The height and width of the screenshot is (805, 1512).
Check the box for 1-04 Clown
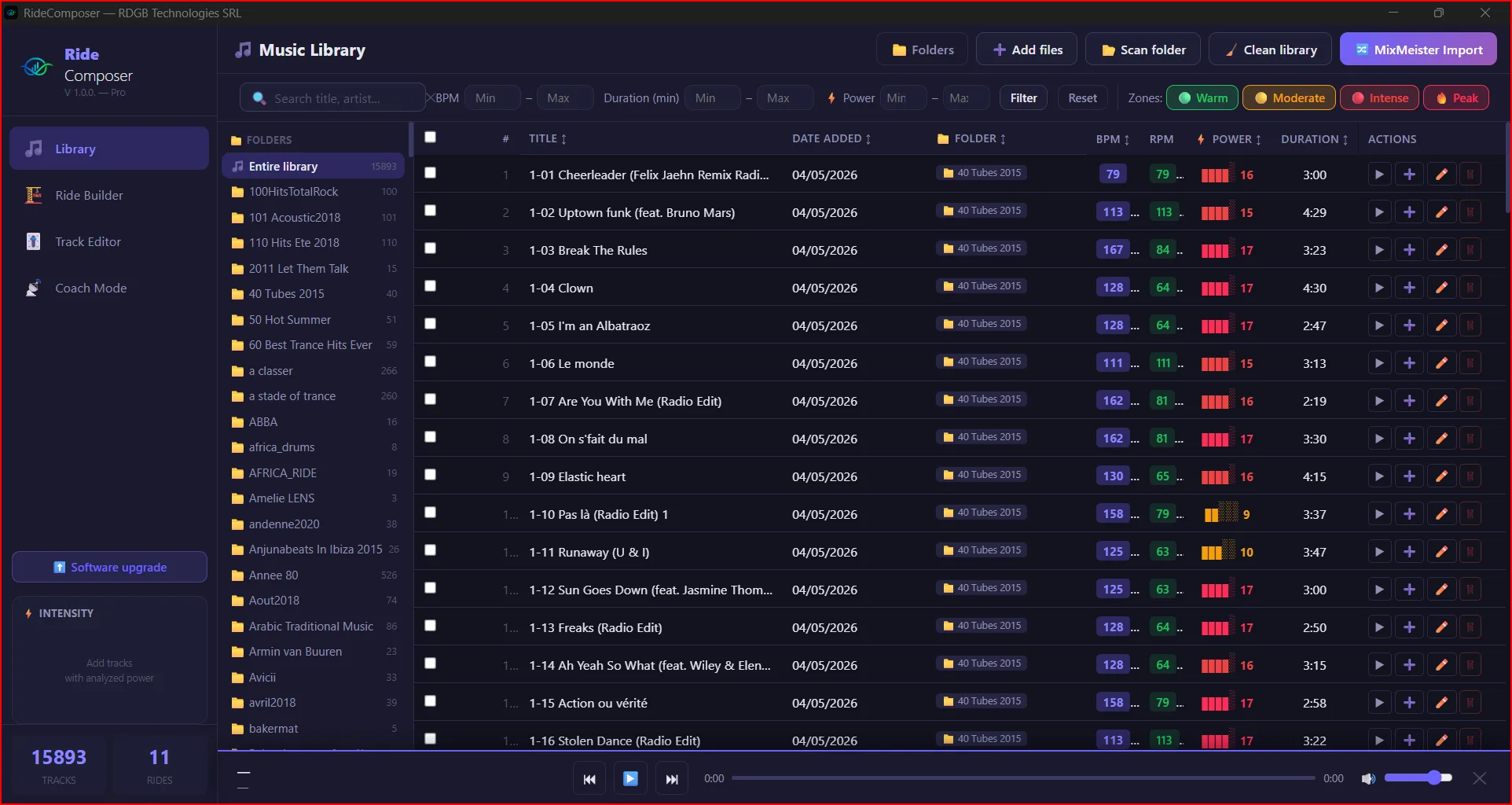tap(430, 285)
